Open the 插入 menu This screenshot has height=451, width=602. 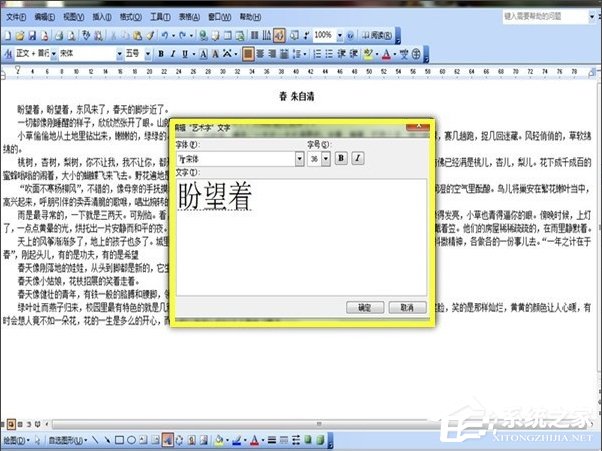point(105,17)
